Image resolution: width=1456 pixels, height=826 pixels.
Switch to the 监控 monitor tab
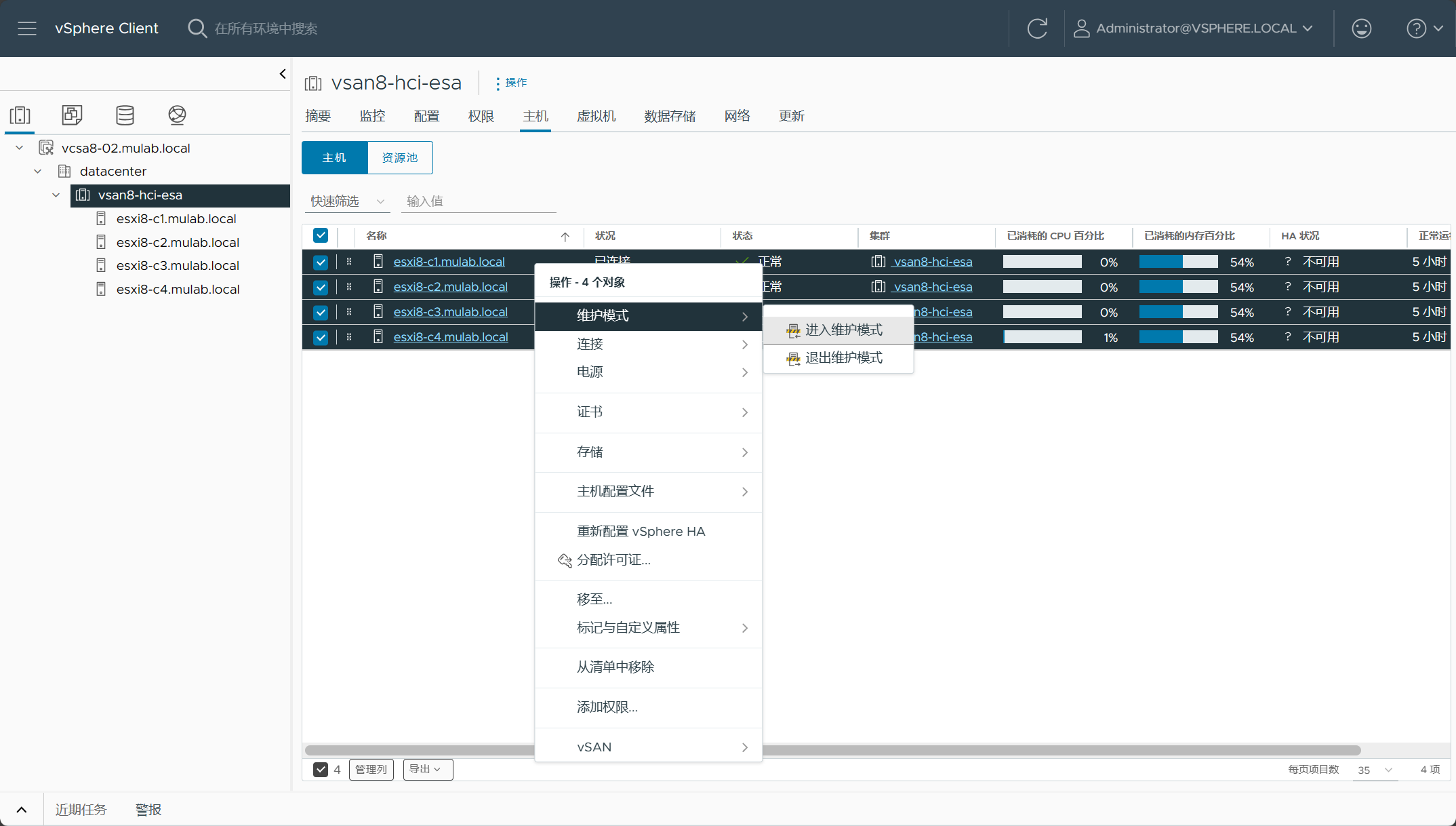(372, 116)
